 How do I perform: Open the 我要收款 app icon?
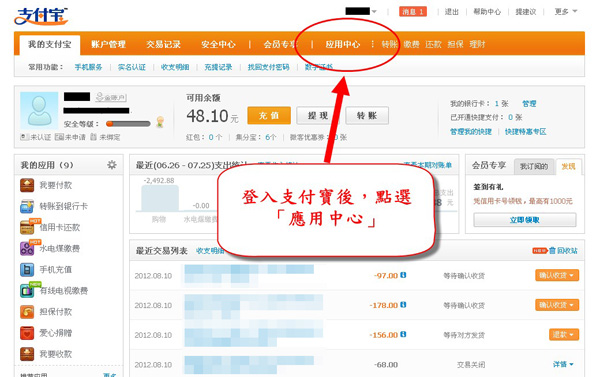pos(27,354)
